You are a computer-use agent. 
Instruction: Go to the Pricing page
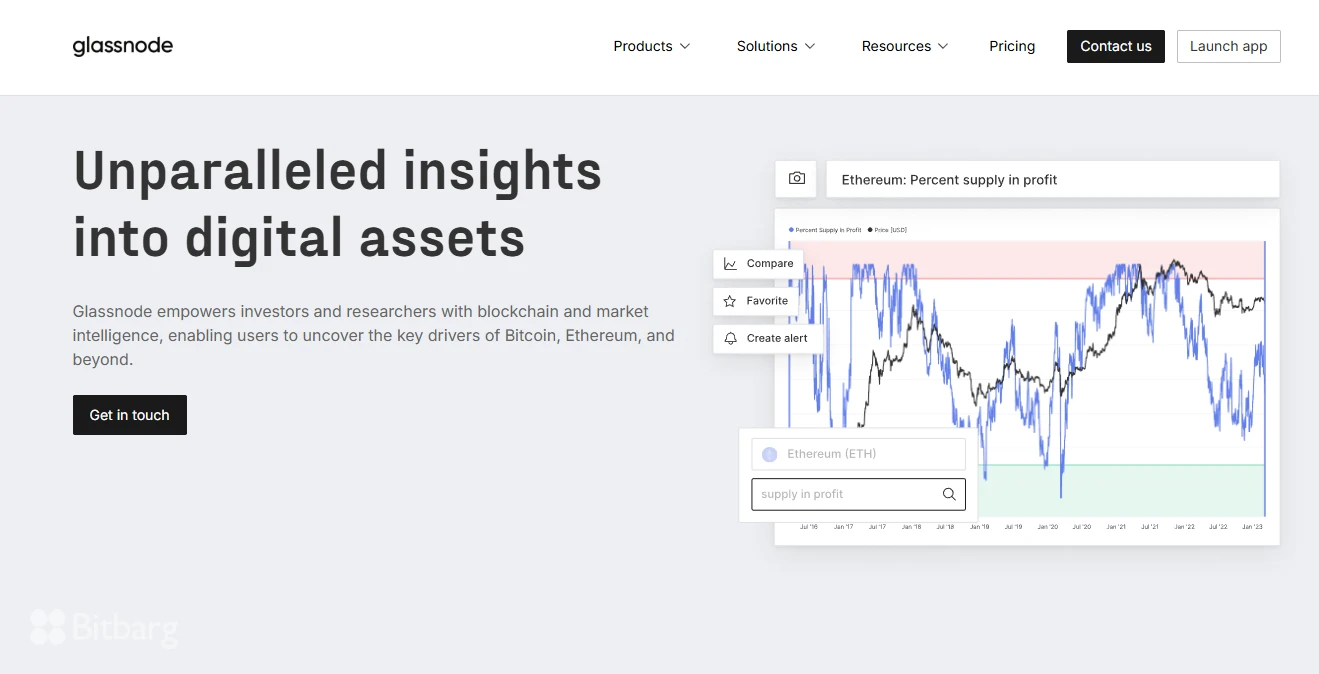1012,46
